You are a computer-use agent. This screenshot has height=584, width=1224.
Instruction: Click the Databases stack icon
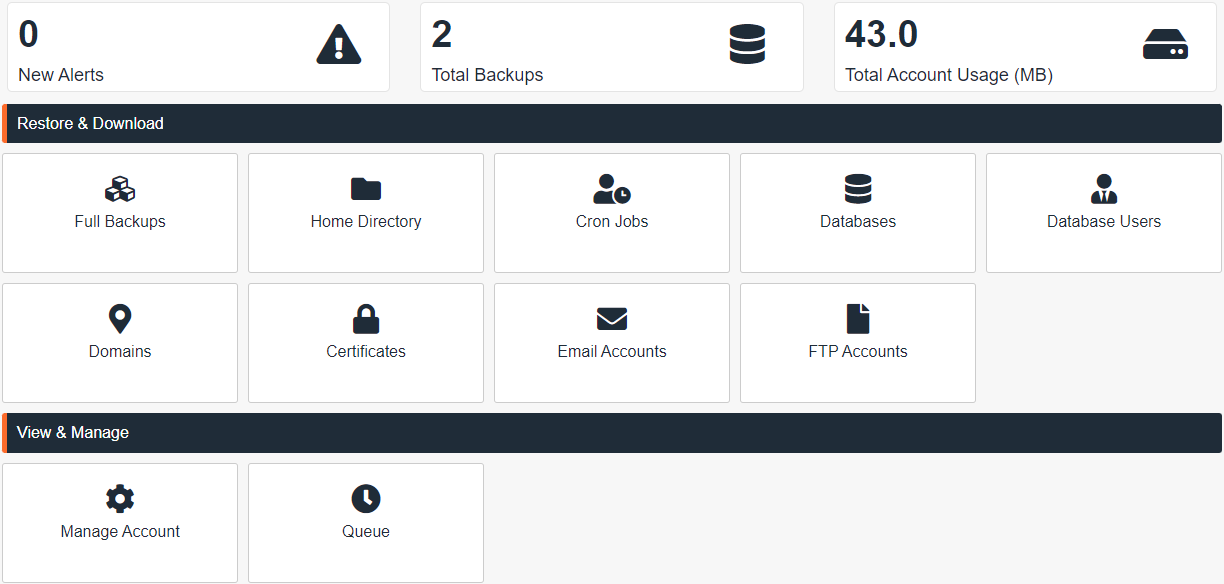858,189
